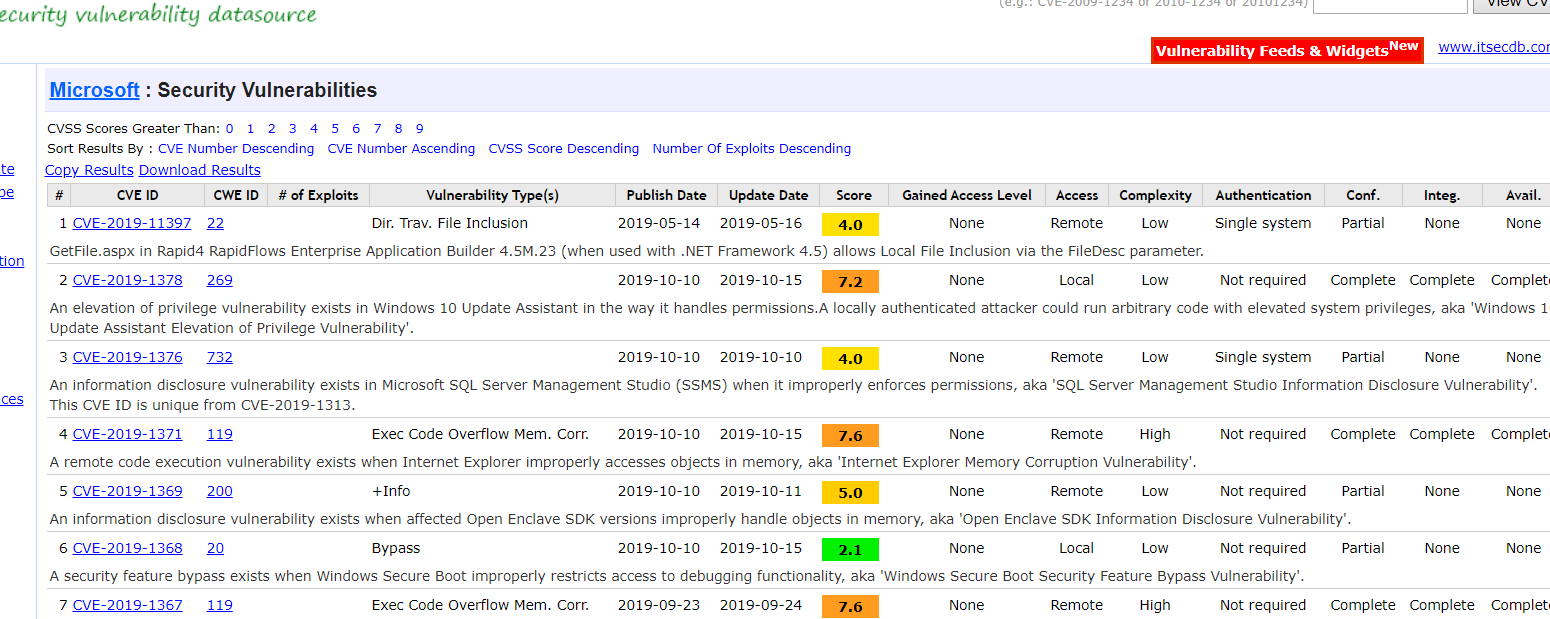The height and width of the screenshot is (619, 1550).
Task: Open CVE-2019-1371 details
Action: pos(128,434)
